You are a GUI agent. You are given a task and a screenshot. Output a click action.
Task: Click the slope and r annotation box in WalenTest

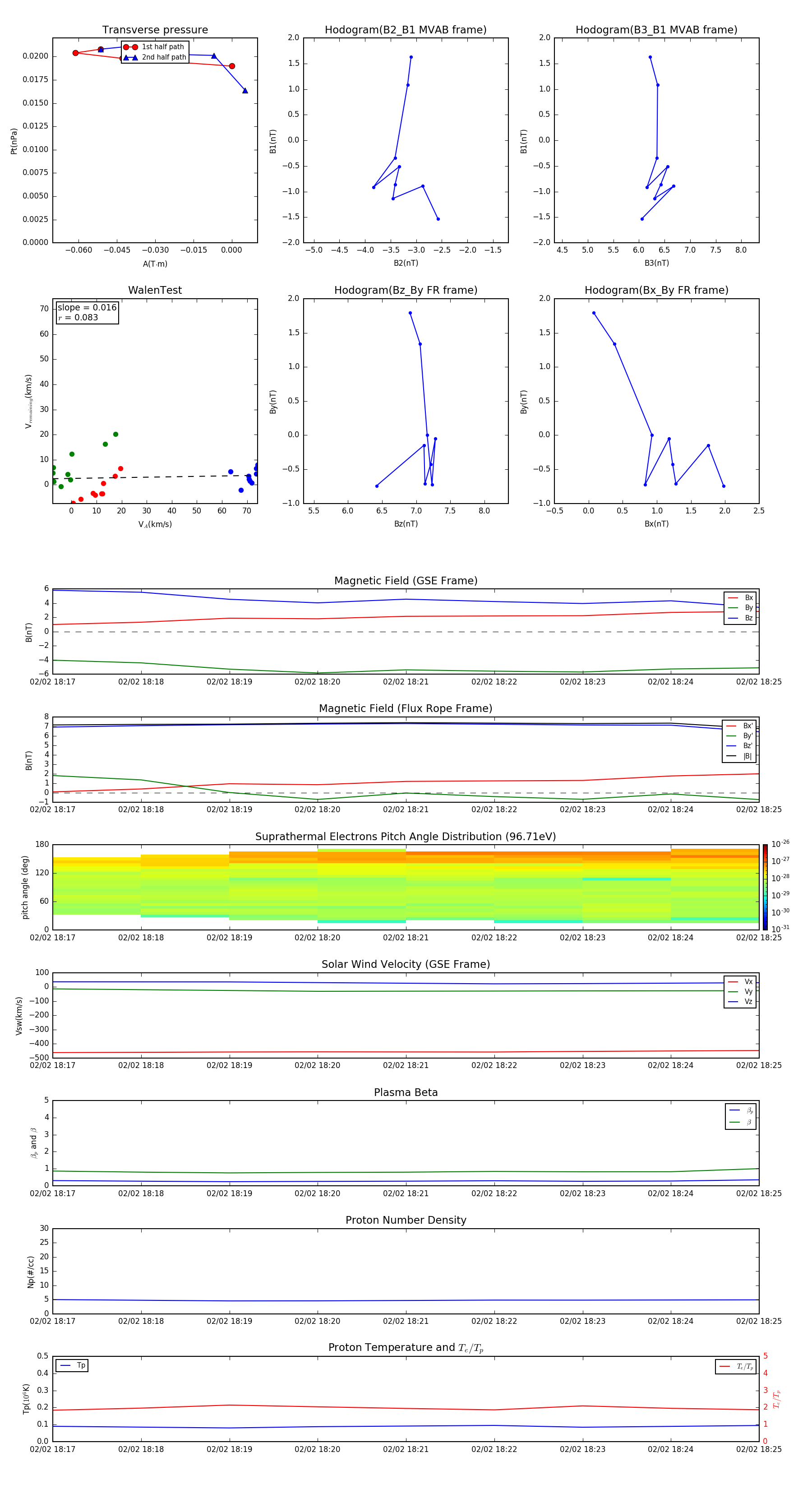[87, 312]
